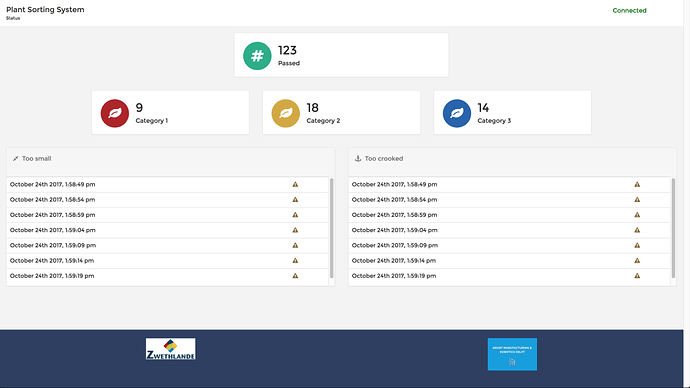This screenshot has height=388, width=690.
Task: Click the green hash Passed icon
Action: [257, 56]
